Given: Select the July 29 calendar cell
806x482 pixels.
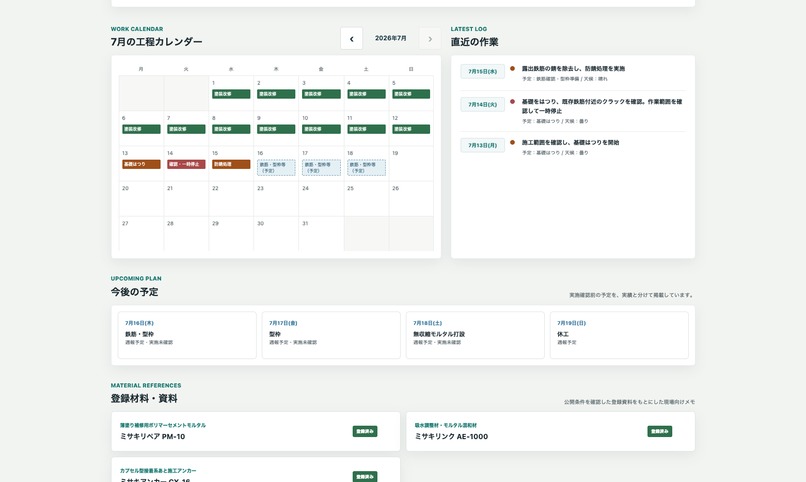Looking at the screenshot, I should point(231,234).
